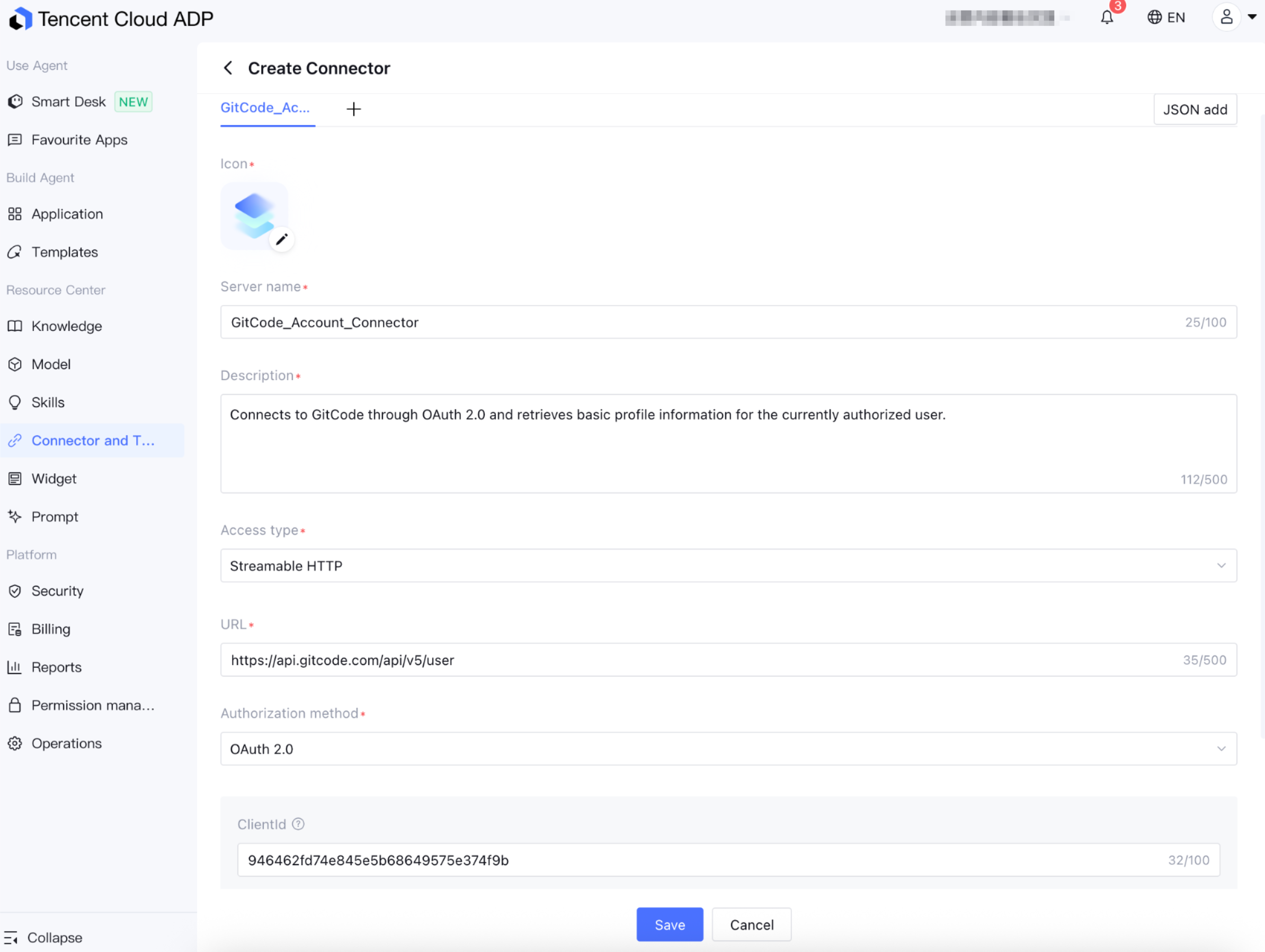Click the ClientId input field
Screen dimensions: 1265x952
(728, 859)
